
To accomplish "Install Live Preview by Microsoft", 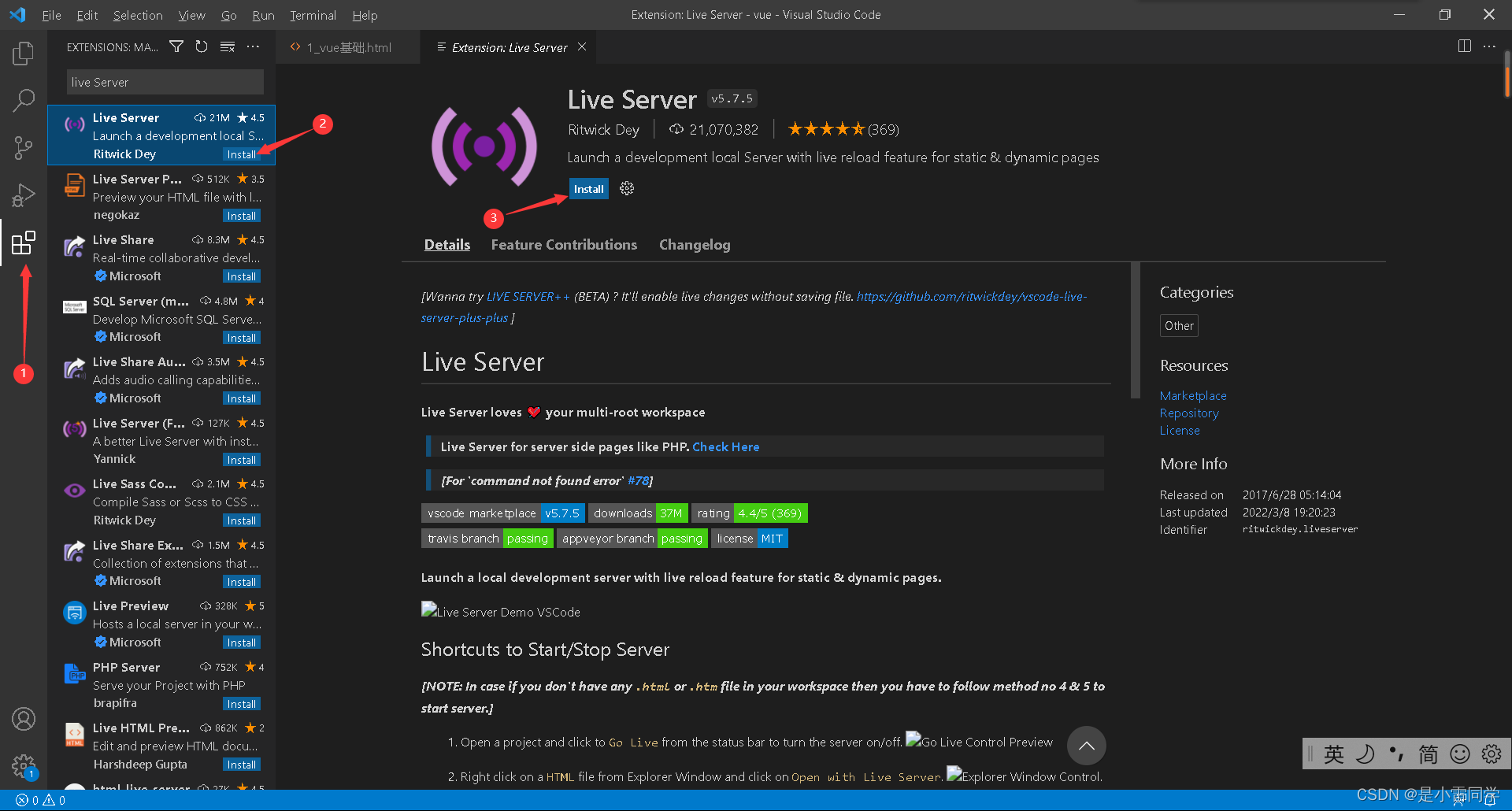I will pyautogui.click(x=241, y=643).
